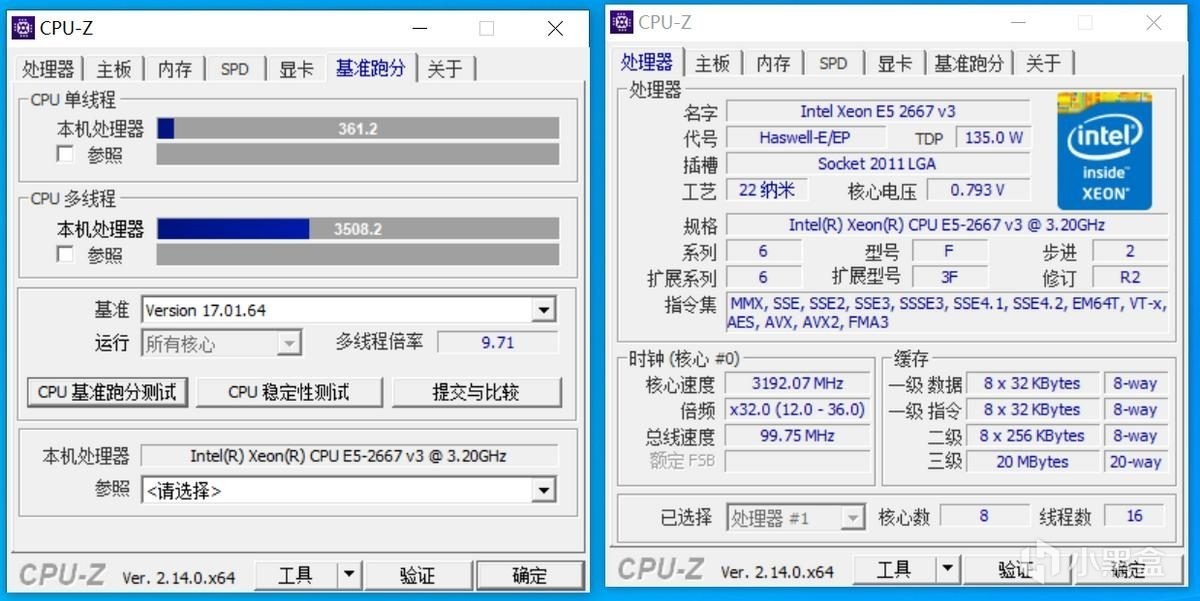Click 核心速度 value 3192.07 MHz

pos(796,383)
